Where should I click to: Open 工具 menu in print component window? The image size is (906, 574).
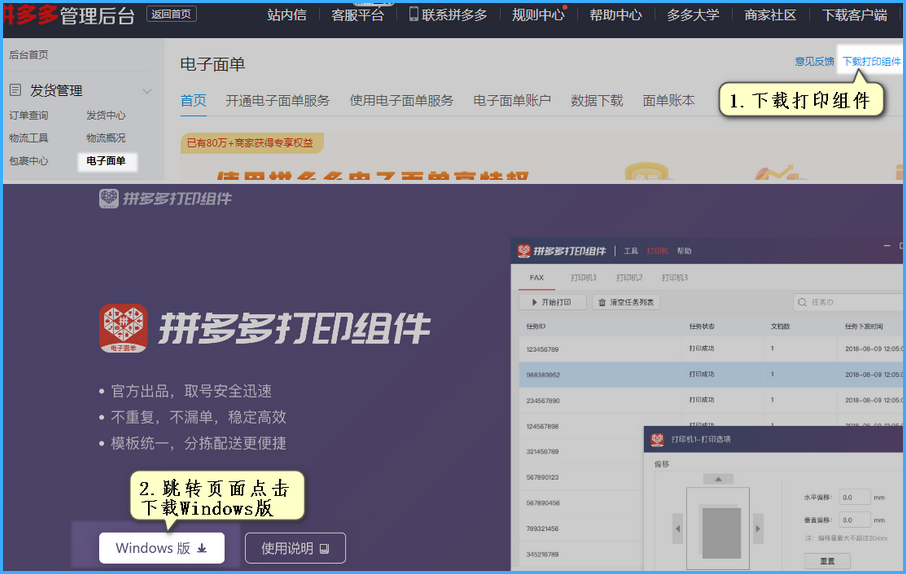click(x=631, y=251)
